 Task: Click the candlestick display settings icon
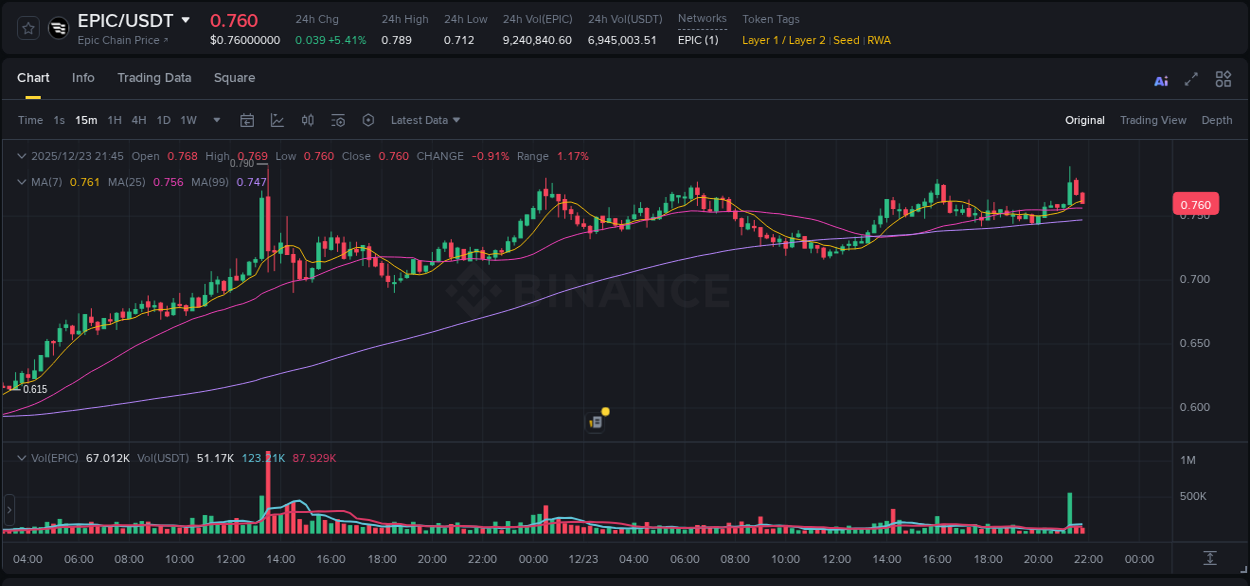[307, 120]
